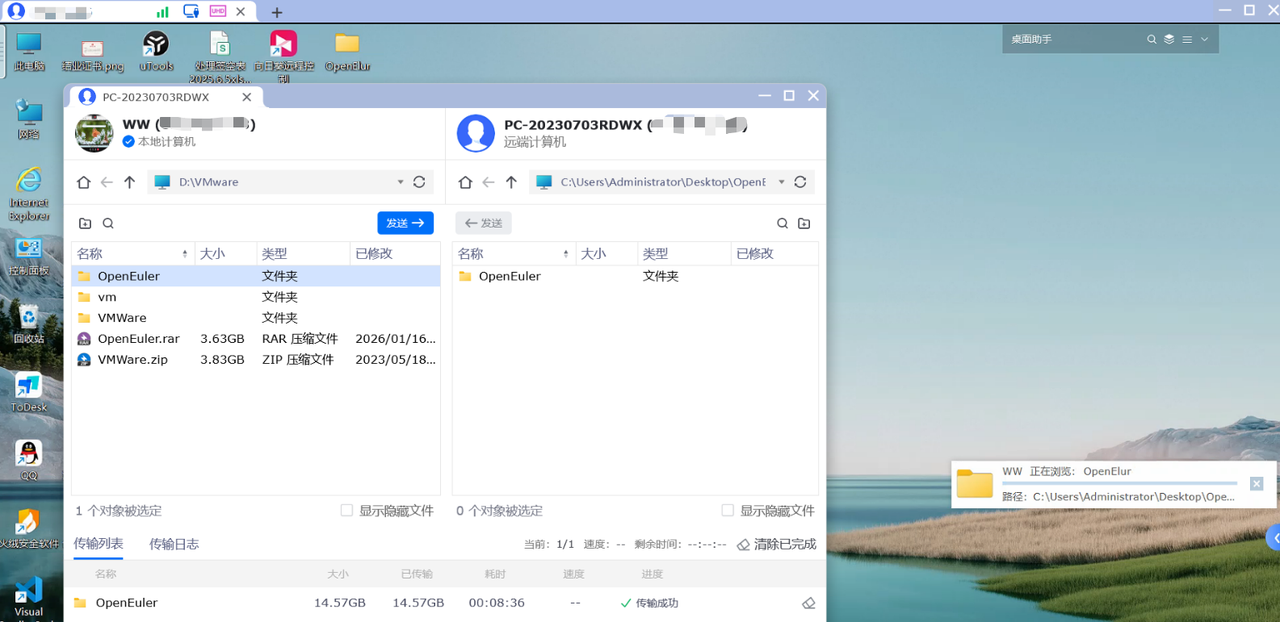Expand the remote path dropdown
Image resolution: width=1280 pixels, height=622 pixels.
pyautogui.click(x=781, y=182)
